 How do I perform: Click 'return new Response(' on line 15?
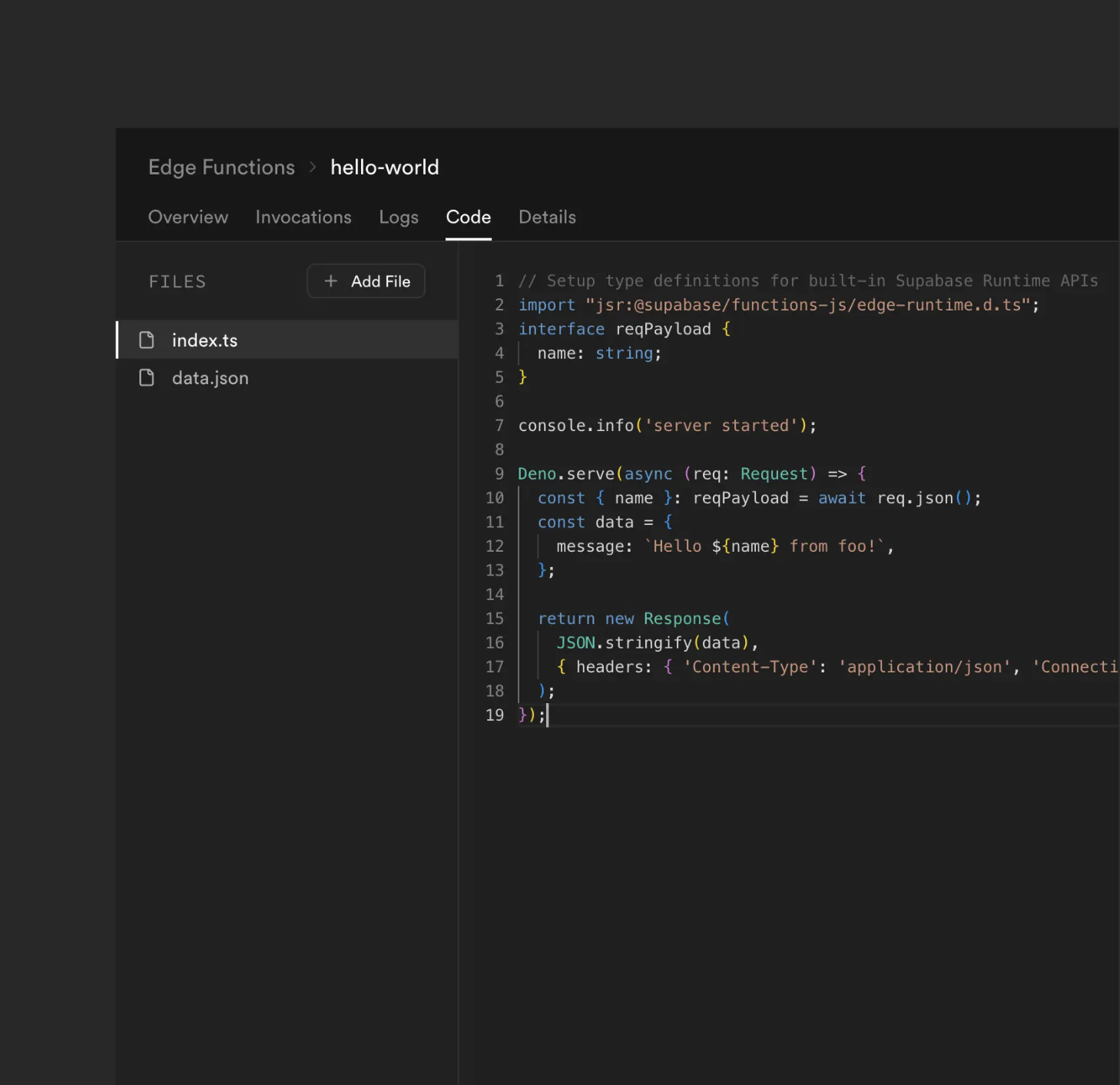tap(634, 619)
